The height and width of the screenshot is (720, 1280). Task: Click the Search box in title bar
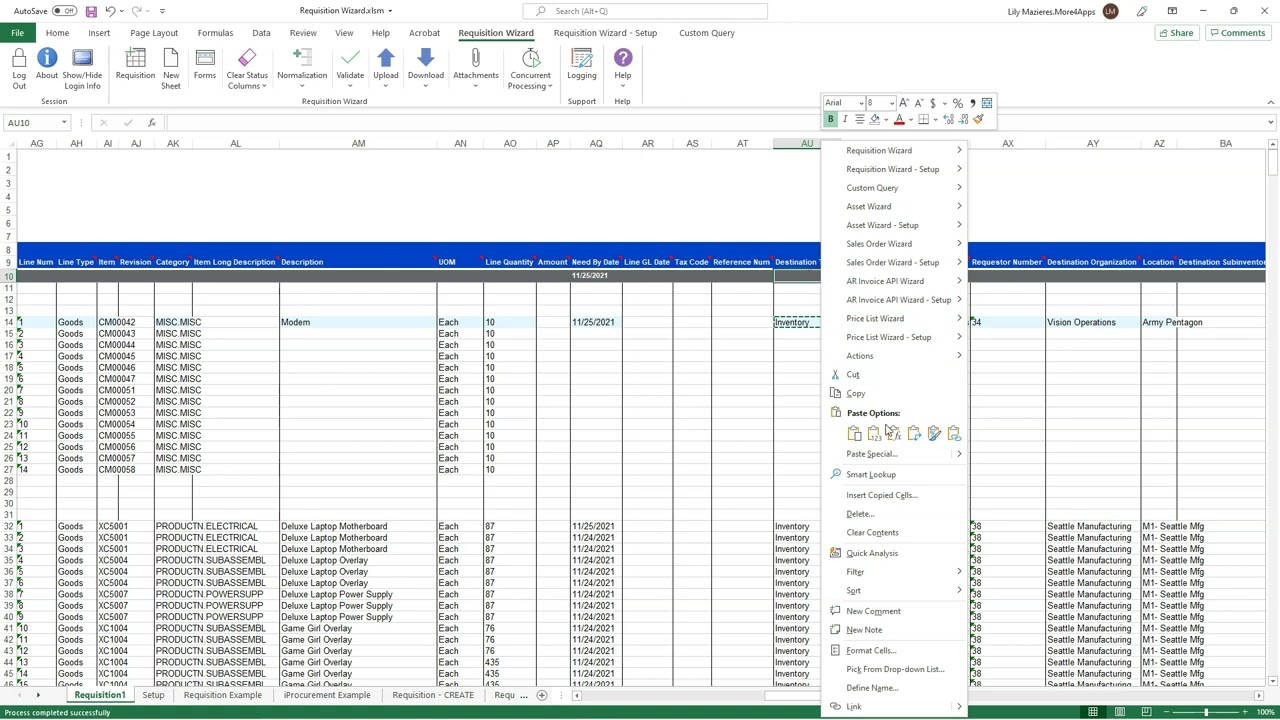[645, 11]
